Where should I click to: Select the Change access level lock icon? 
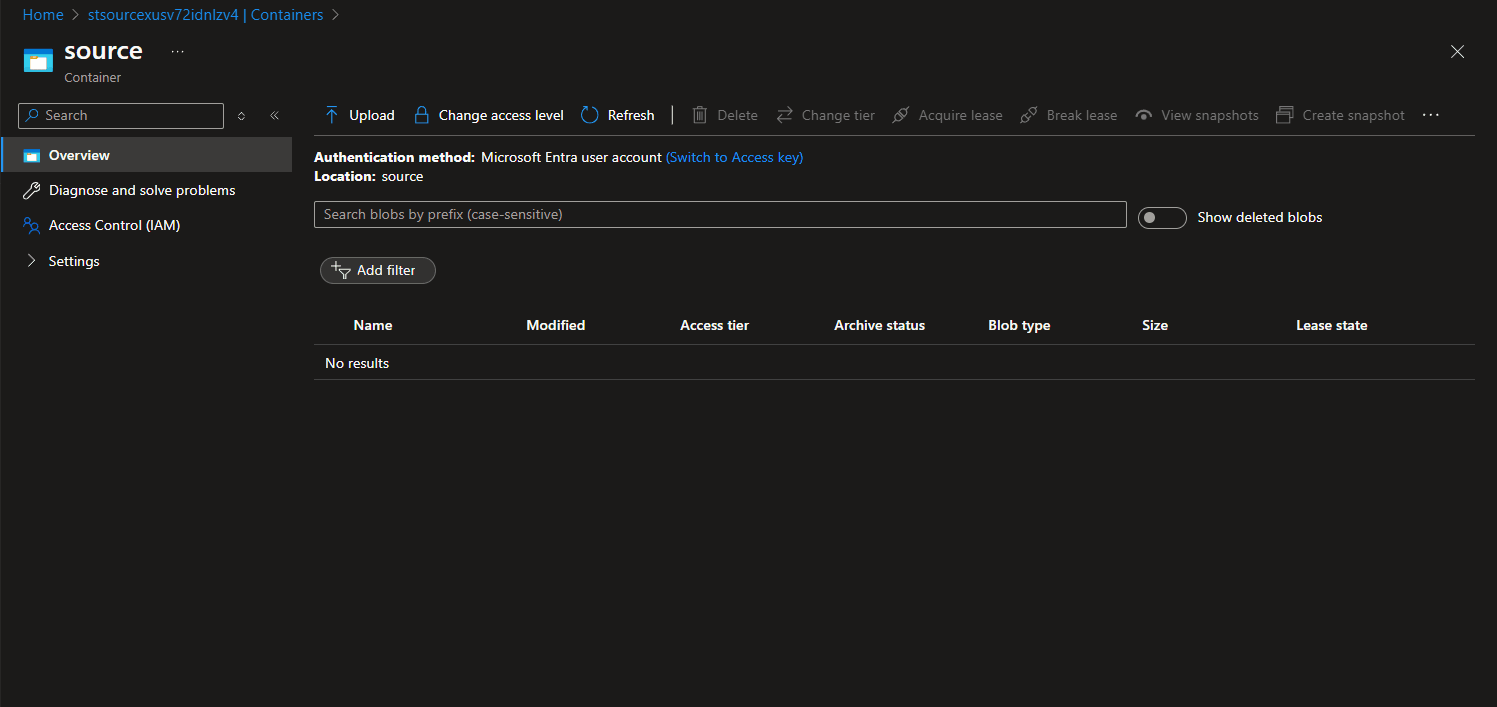[422, 114]
